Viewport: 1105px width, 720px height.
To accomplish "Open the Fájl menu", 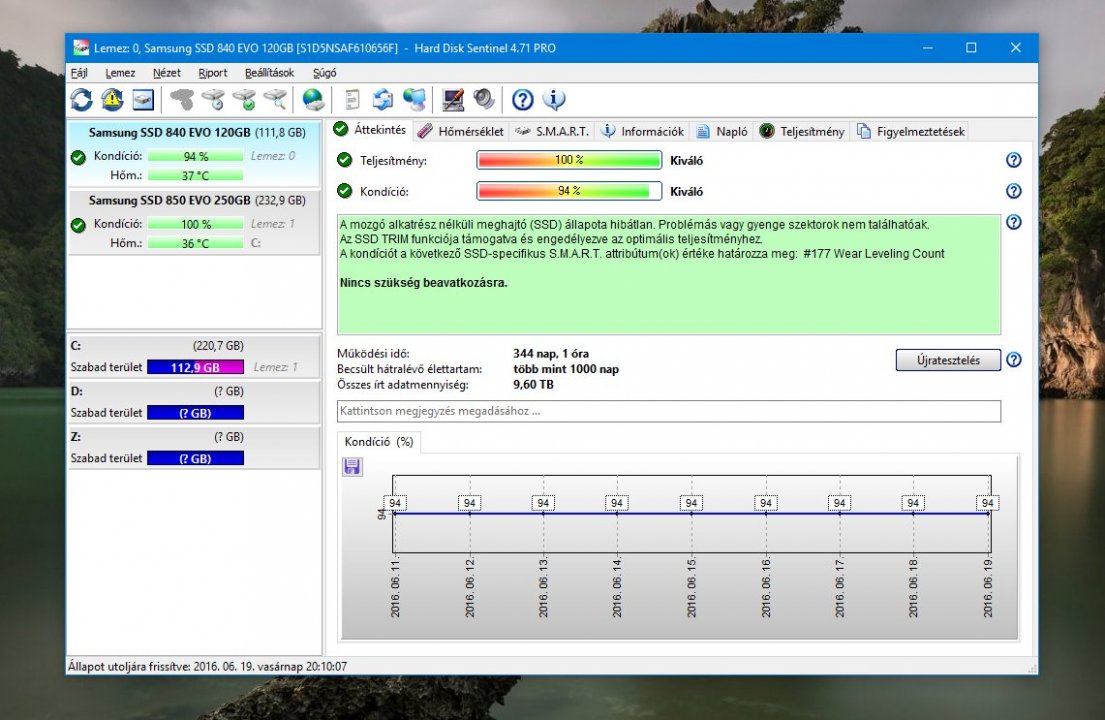I will (79, 73).
